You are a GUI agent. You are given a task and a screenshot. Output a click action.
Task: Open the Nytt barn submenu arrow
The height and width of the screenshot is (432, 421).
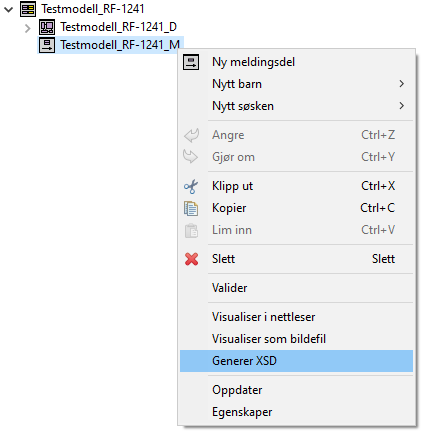coord(402,84)
